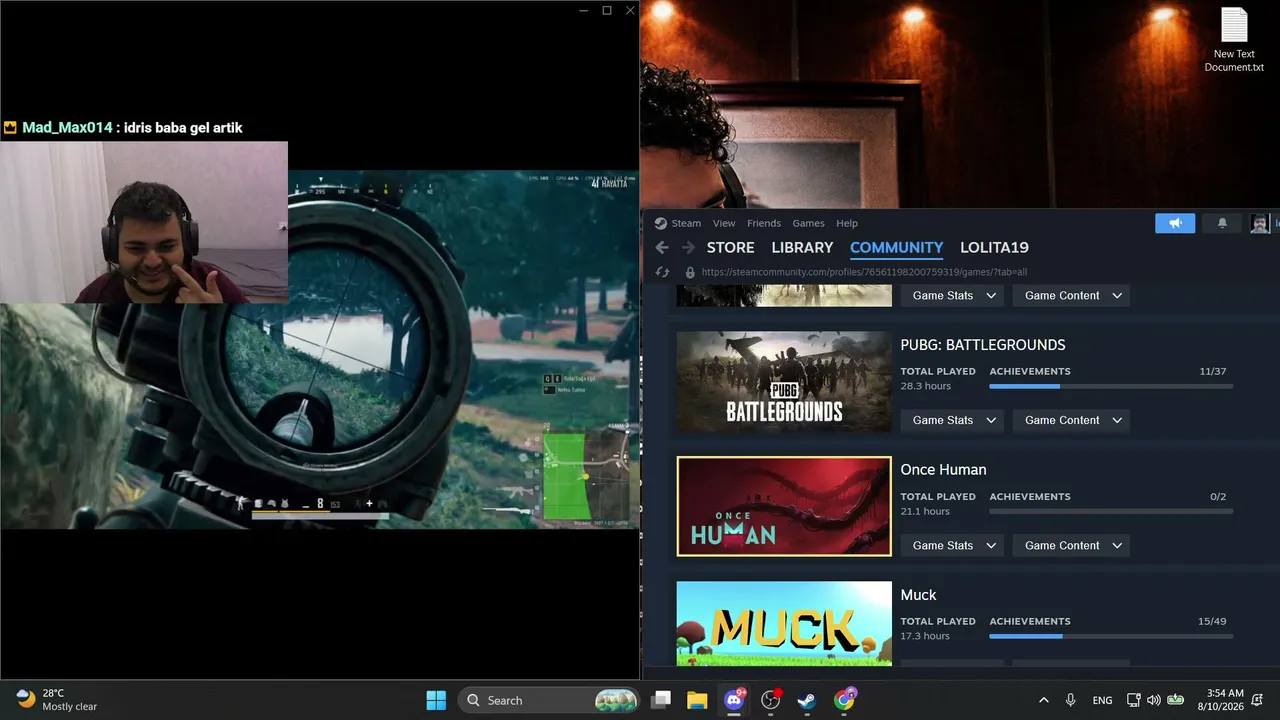This screenshot has height=720, width=1280.
Task: Click the 21.1 hours playtime text
Action: click(x=925, y=511)
